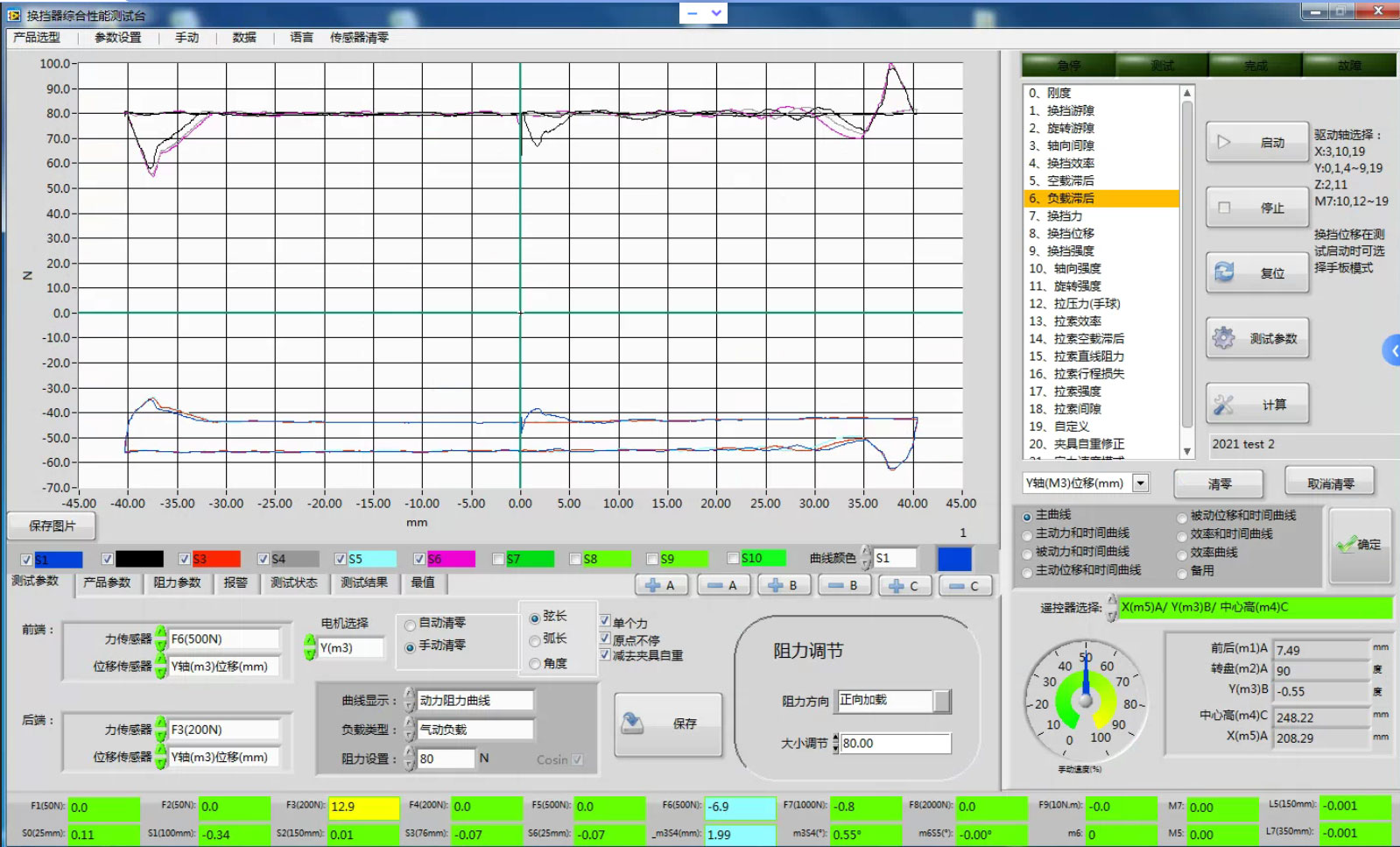Click the 急停 emergency stop indicator
The height and width of the screenshot is (847, 1400).
[x=1068, y=65]
